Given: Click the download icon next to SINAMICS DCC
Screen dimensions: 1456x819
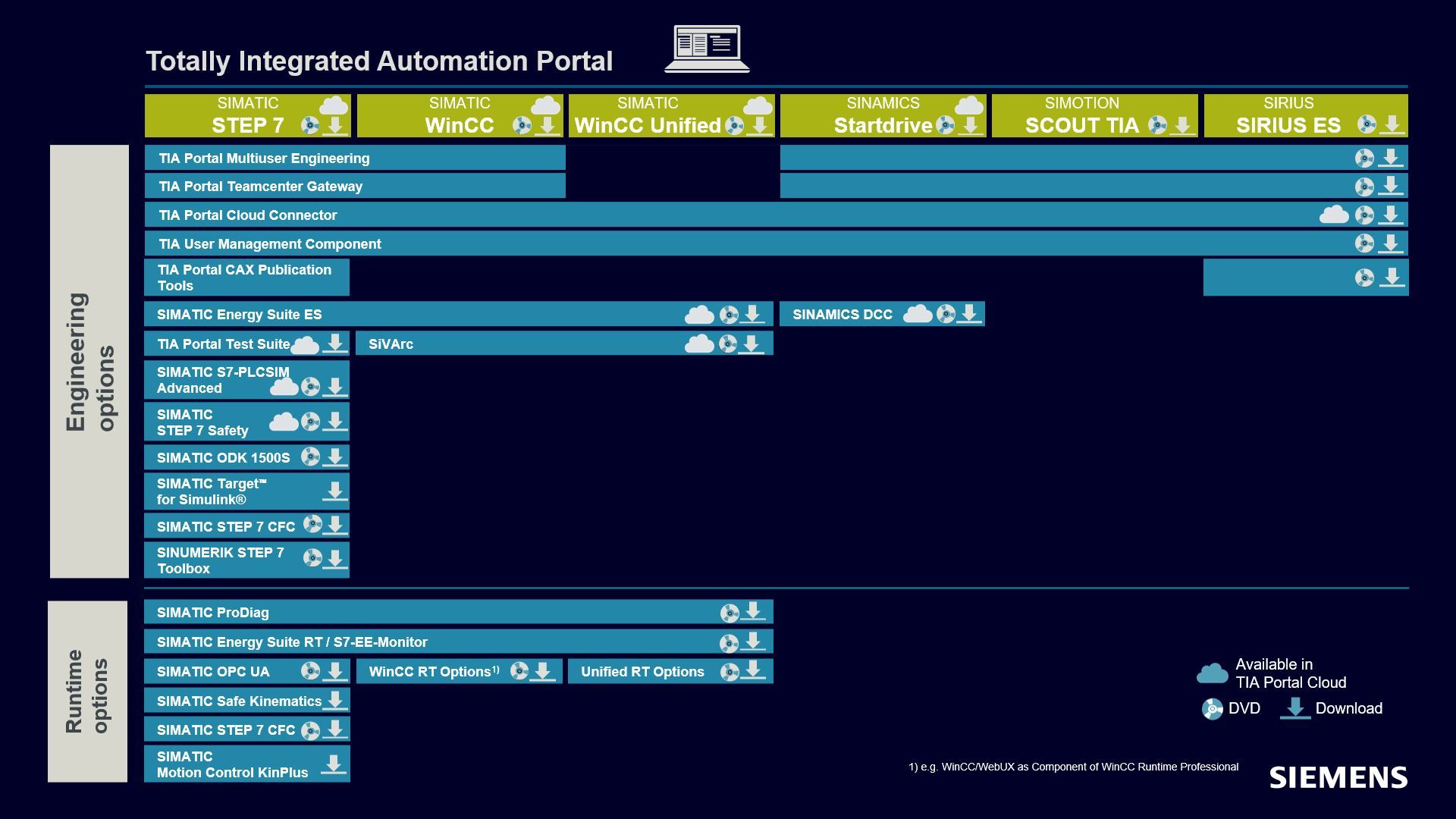Looking at the screenshot, I should 968,314.
